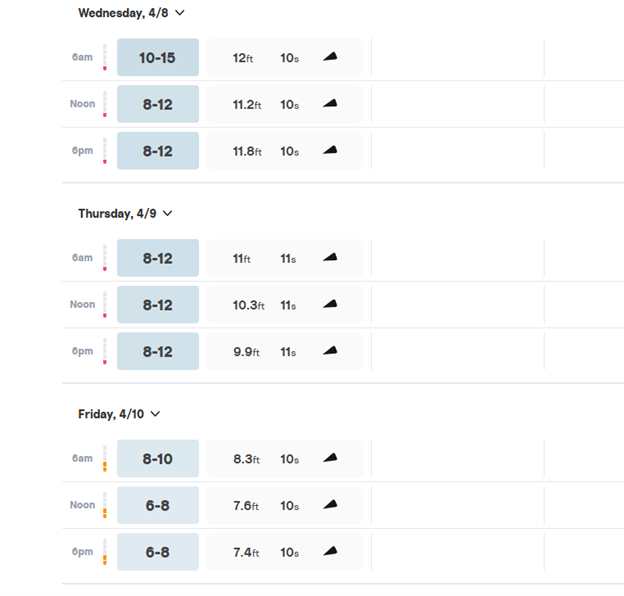
Task: Select the 10-15 surf height Wednesday 6am
Action: tap(157, 57)
